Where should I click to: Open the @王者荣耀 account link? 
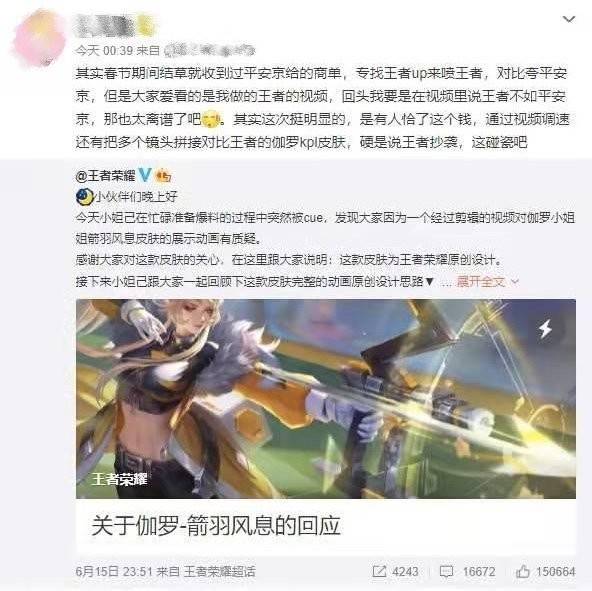pos(105,176)
